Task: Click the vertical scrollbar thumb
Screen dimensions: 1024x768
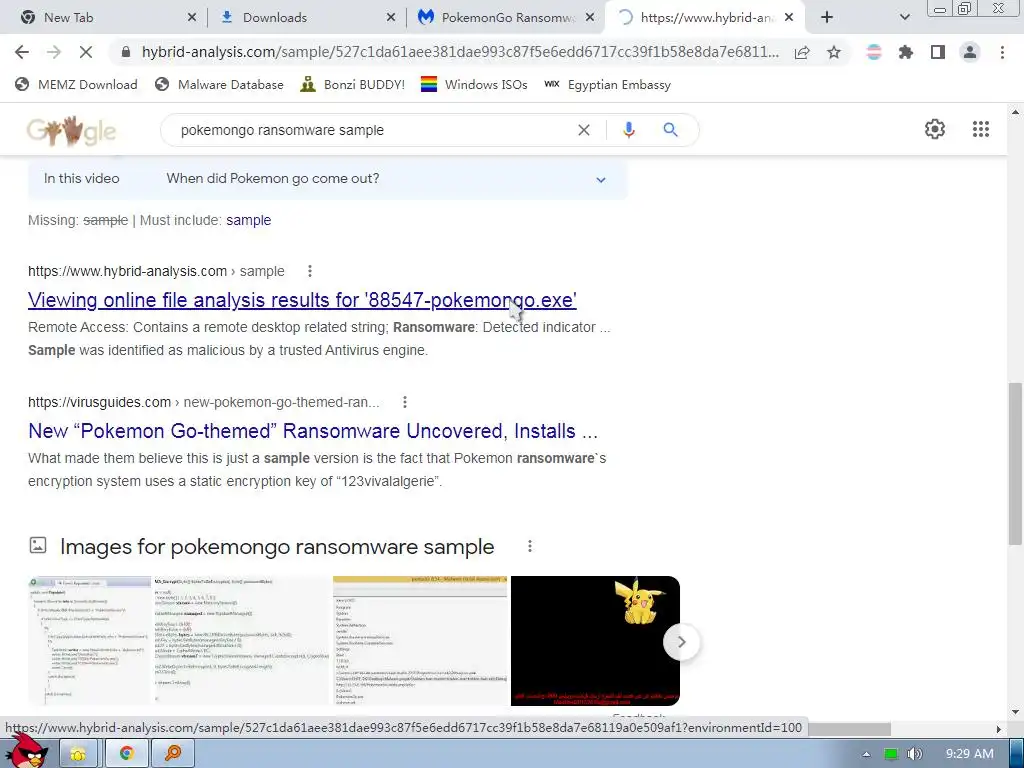Action: [x=1015, y=464]
